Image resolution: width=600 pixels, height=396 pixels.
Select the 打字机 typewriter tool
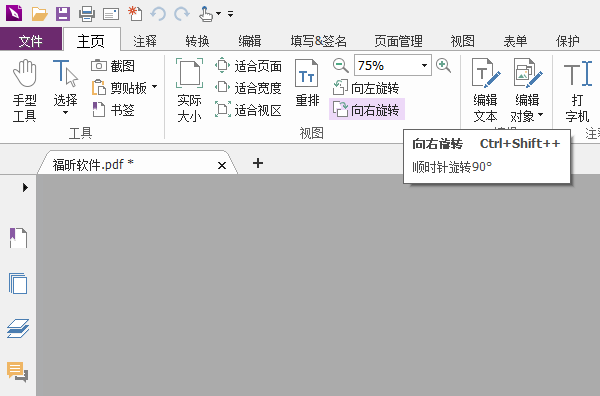[577, 91]
